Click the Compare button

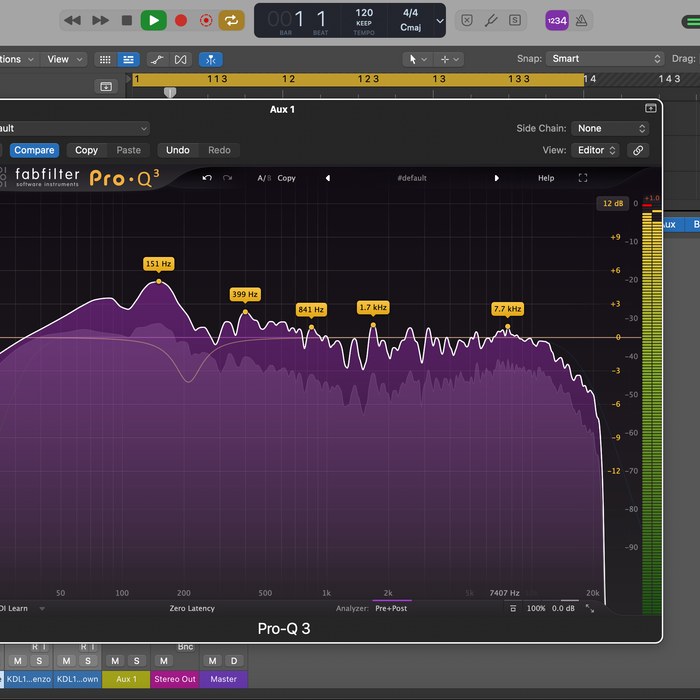coord(34,150)
